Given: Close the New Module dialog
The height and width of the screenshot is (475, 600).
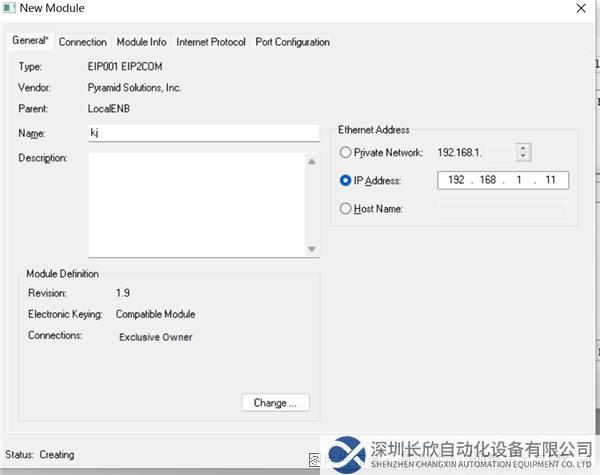Looking at the screenshot, I should pos(581,9).
